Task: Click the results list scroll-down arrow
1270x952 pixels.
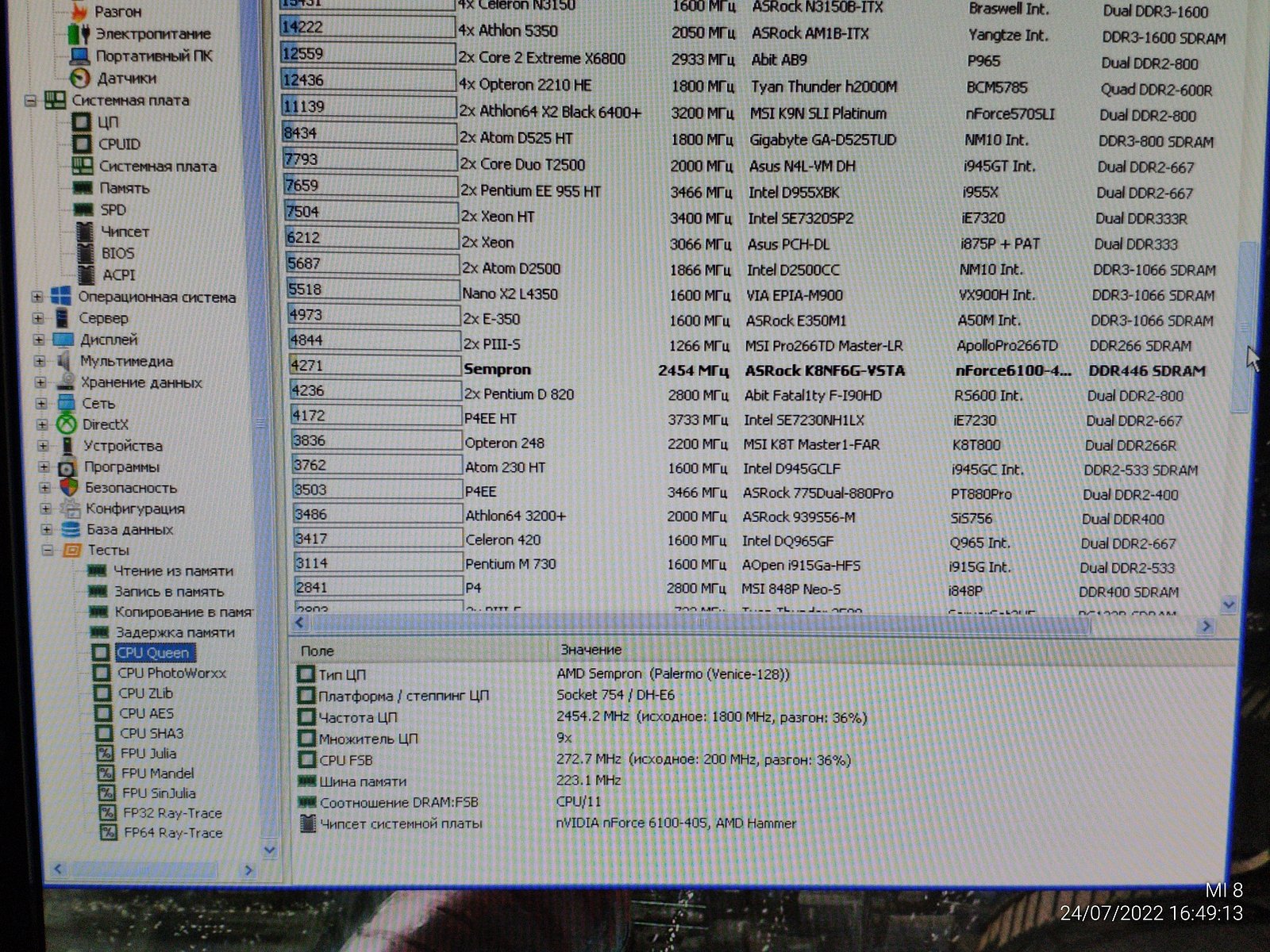Action: click(1229, 605)
